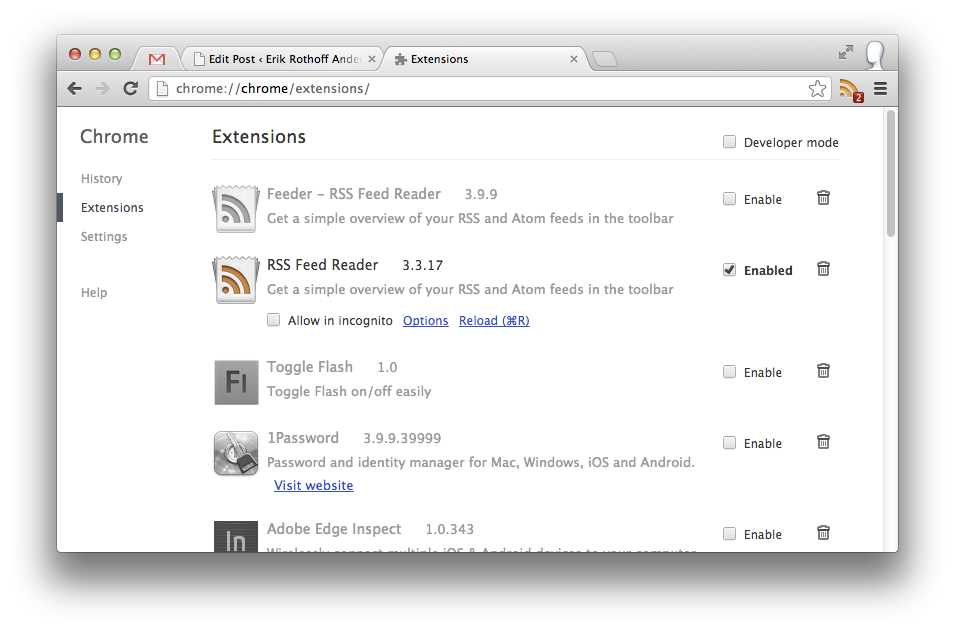Enable the Feeder – RSS Feed Reader extension
Image resolution: width=955 pixels, height=631 pixels.
(x=729, y=199)
